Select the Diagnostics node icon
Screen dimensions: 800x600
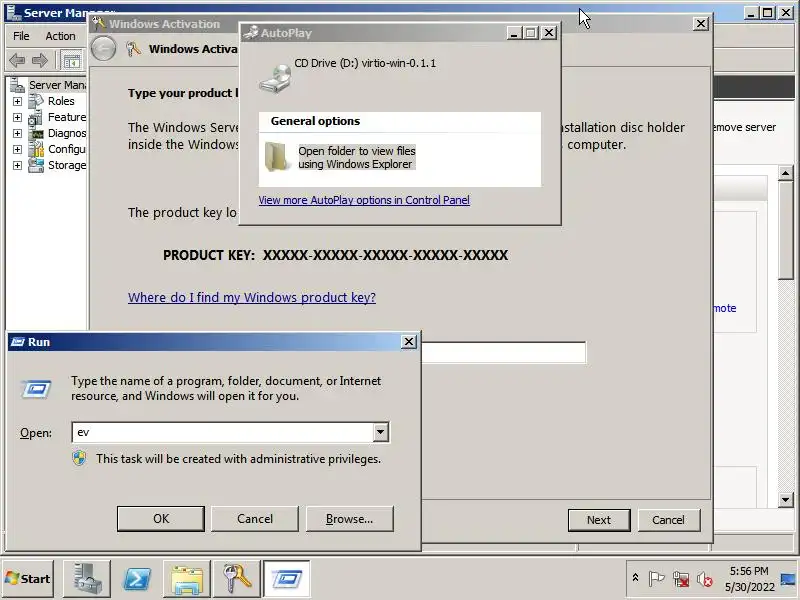click(x=36, y=134)
